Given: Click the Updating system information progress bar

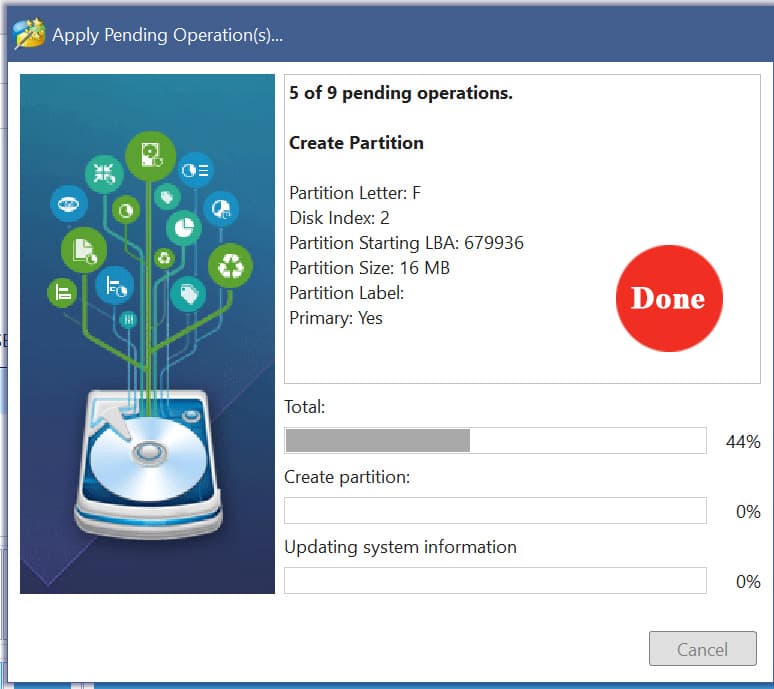Looking at the screenshot, I should pyautogui.click(x=495, y=581).
